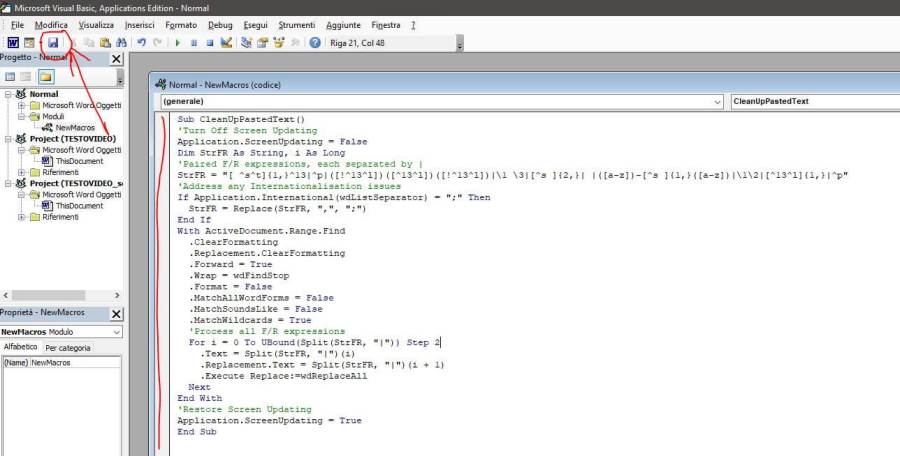Screen dimensions: 900x456
Task: Click View Code icon in Project panel
Action: coord(11,76)
